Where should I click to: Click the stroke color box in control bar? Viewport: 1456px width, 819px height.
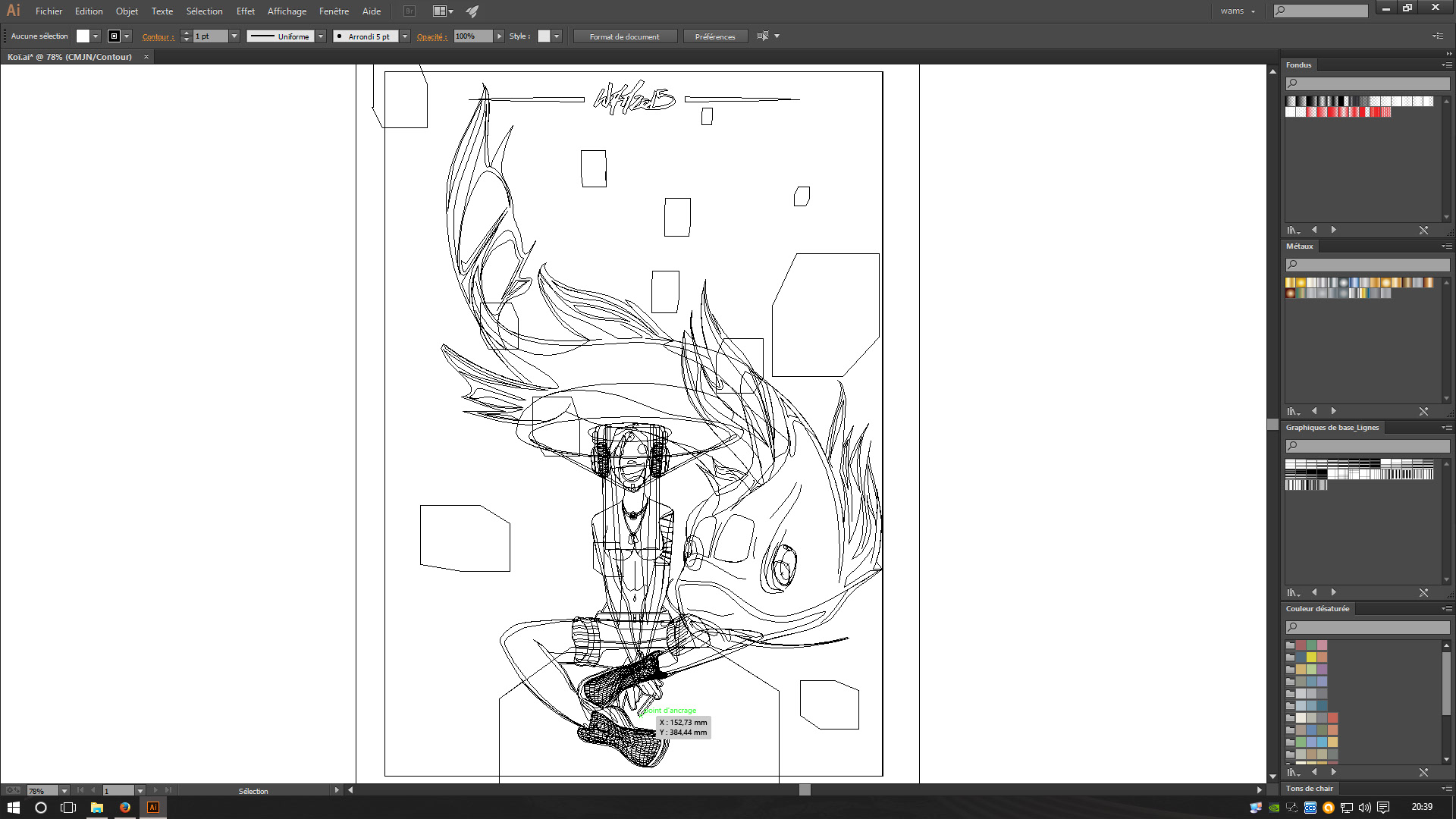click(x=115, y=36)
